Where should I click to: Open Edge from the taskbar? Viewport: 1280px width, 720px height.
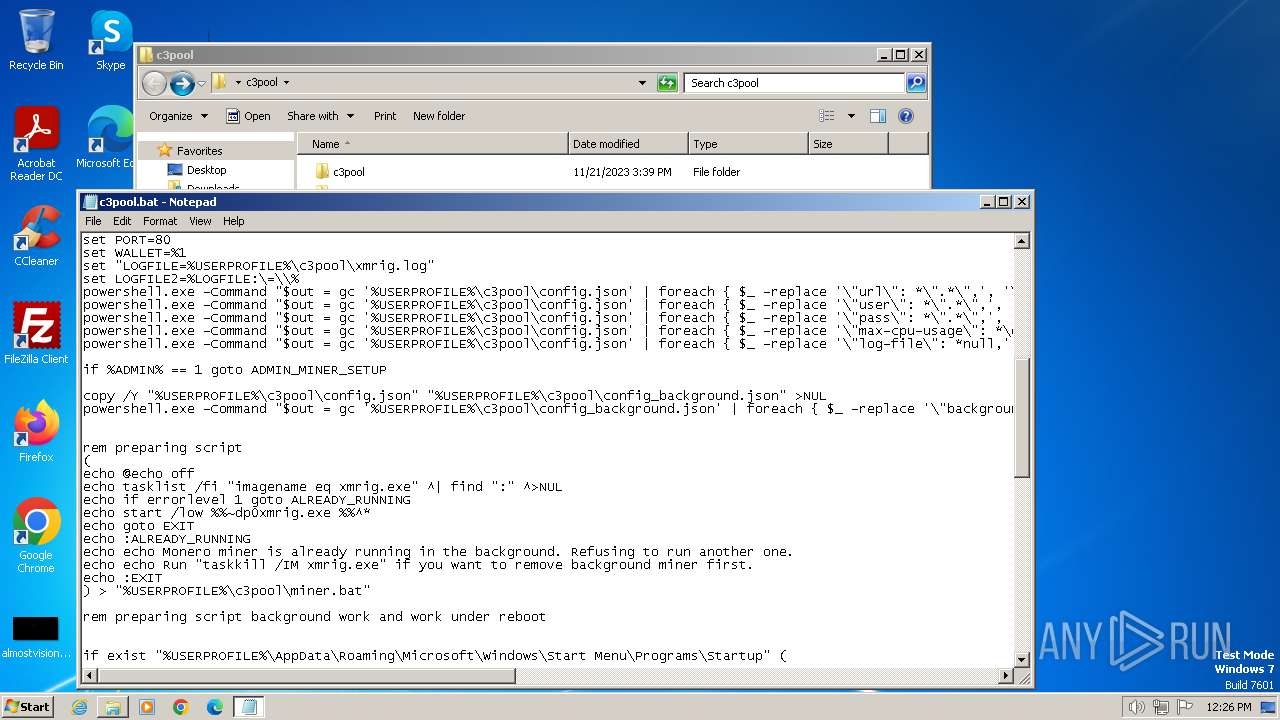[x=215, y=707]
